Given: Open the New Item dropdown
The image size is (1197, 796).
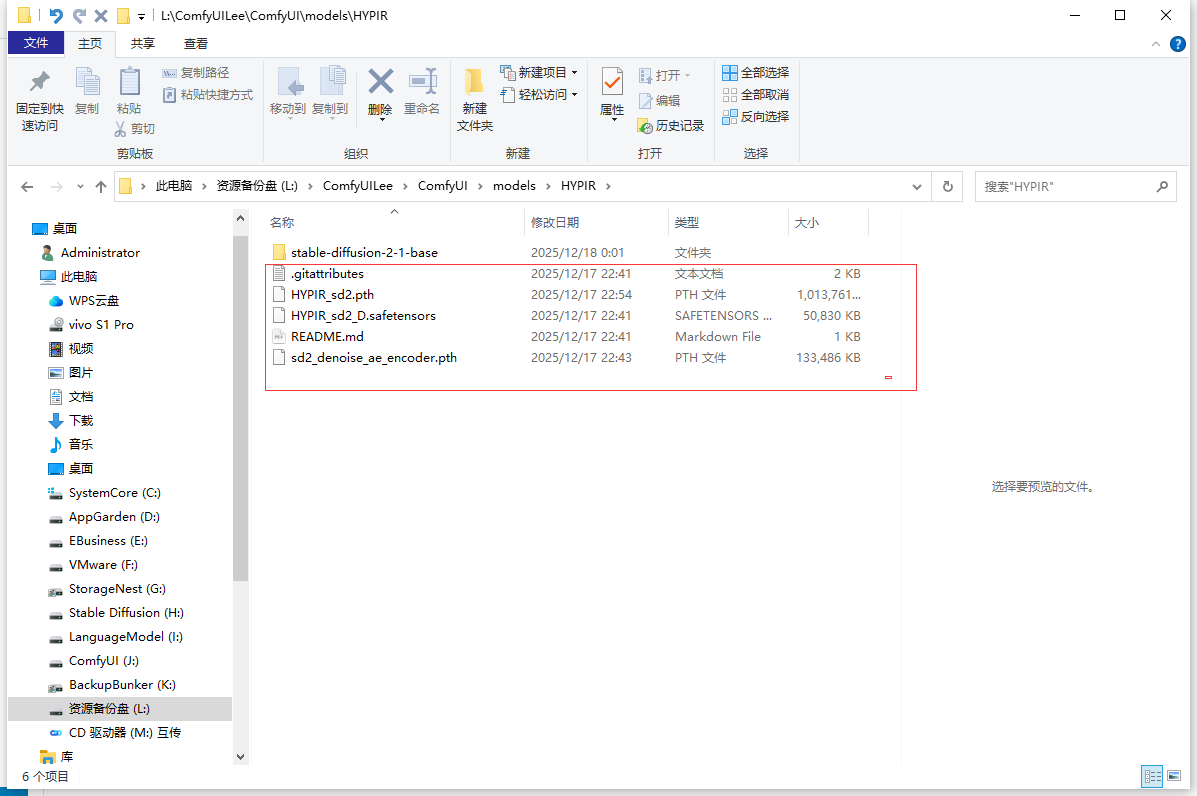Looking at the screenshot, I should point(540,73).
